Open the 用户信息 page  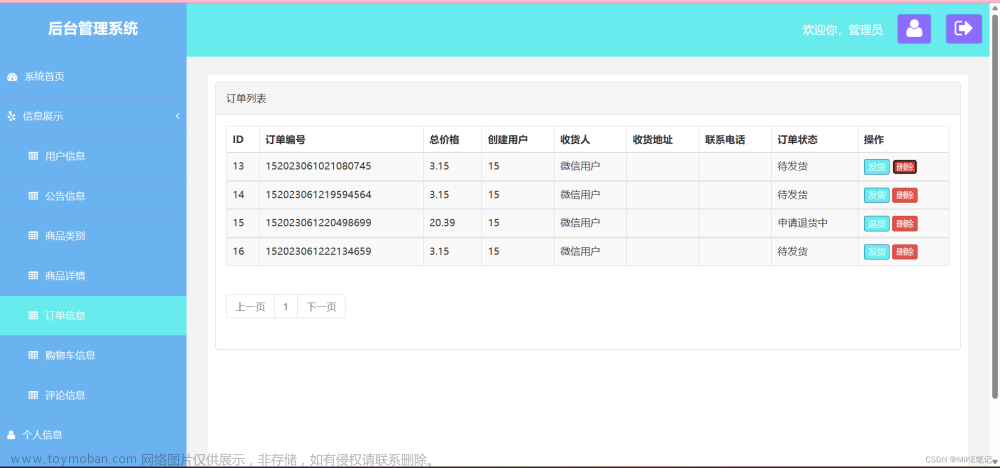point(93,156)
